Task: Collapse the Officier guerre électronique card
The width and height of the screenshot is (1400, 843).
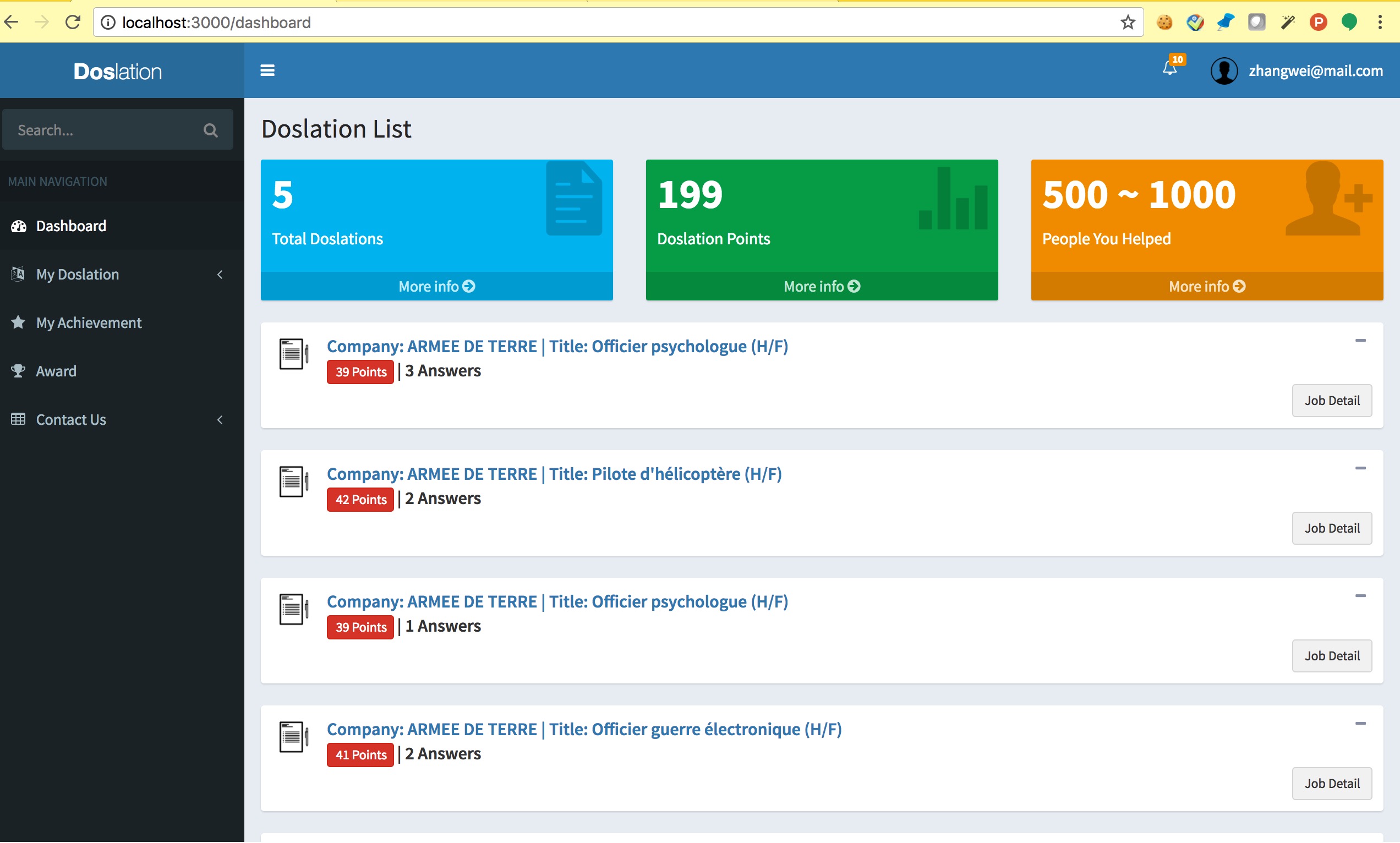Action: 1360,724
